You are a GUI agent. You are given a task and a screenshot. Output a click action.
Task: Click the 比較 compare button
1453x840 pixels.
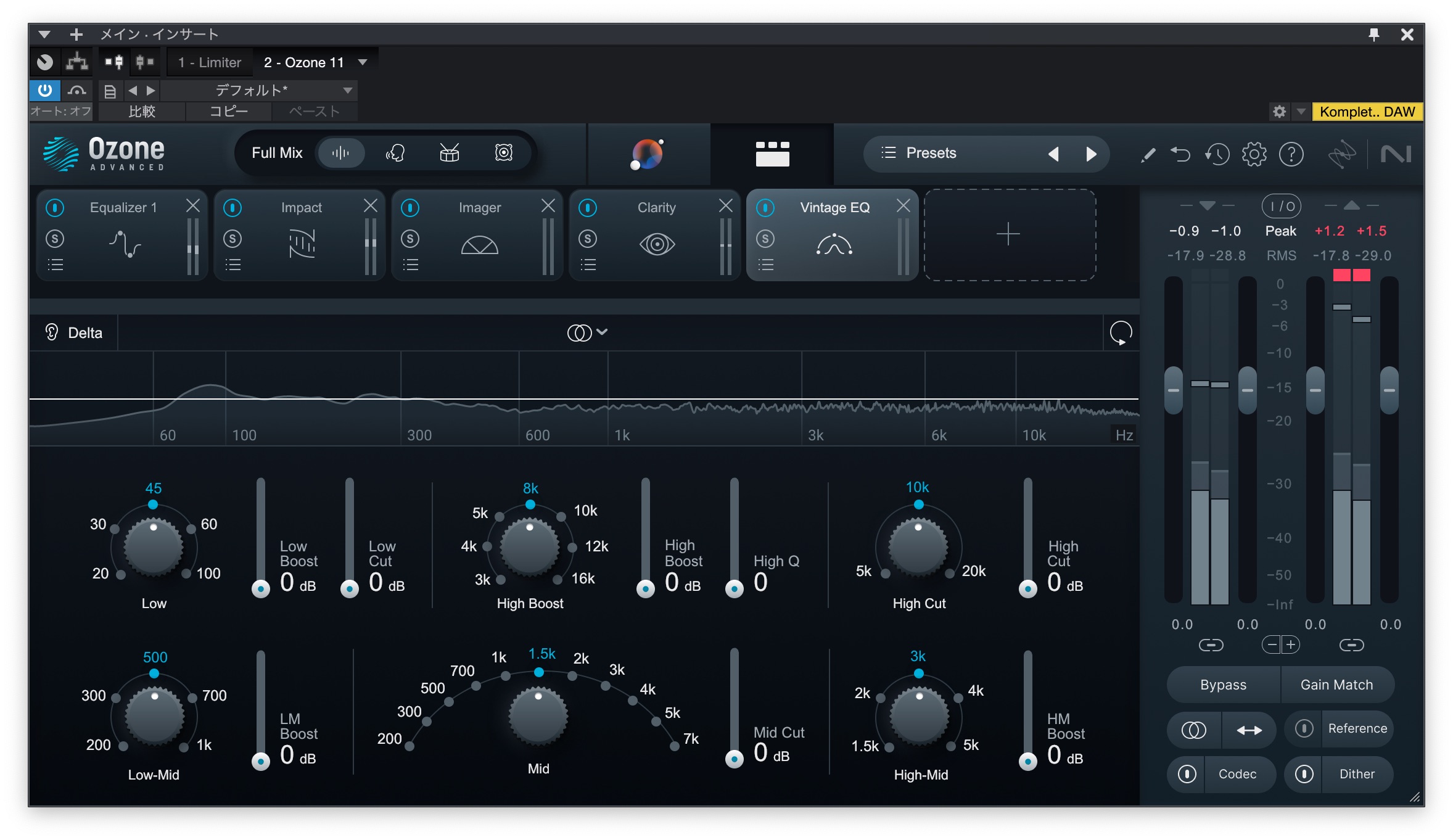pyautogui.click(x=141, y=112)
